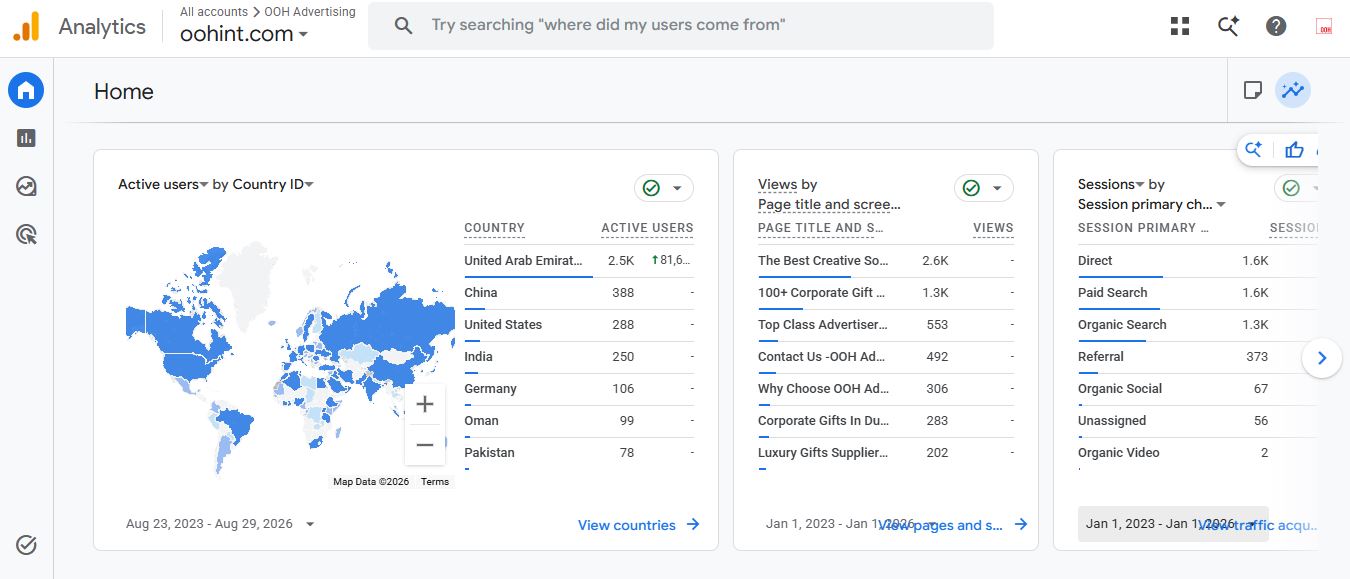Open the oohint.com property selector
This screenshot has height=579, width=1350.
click(244, 33)
